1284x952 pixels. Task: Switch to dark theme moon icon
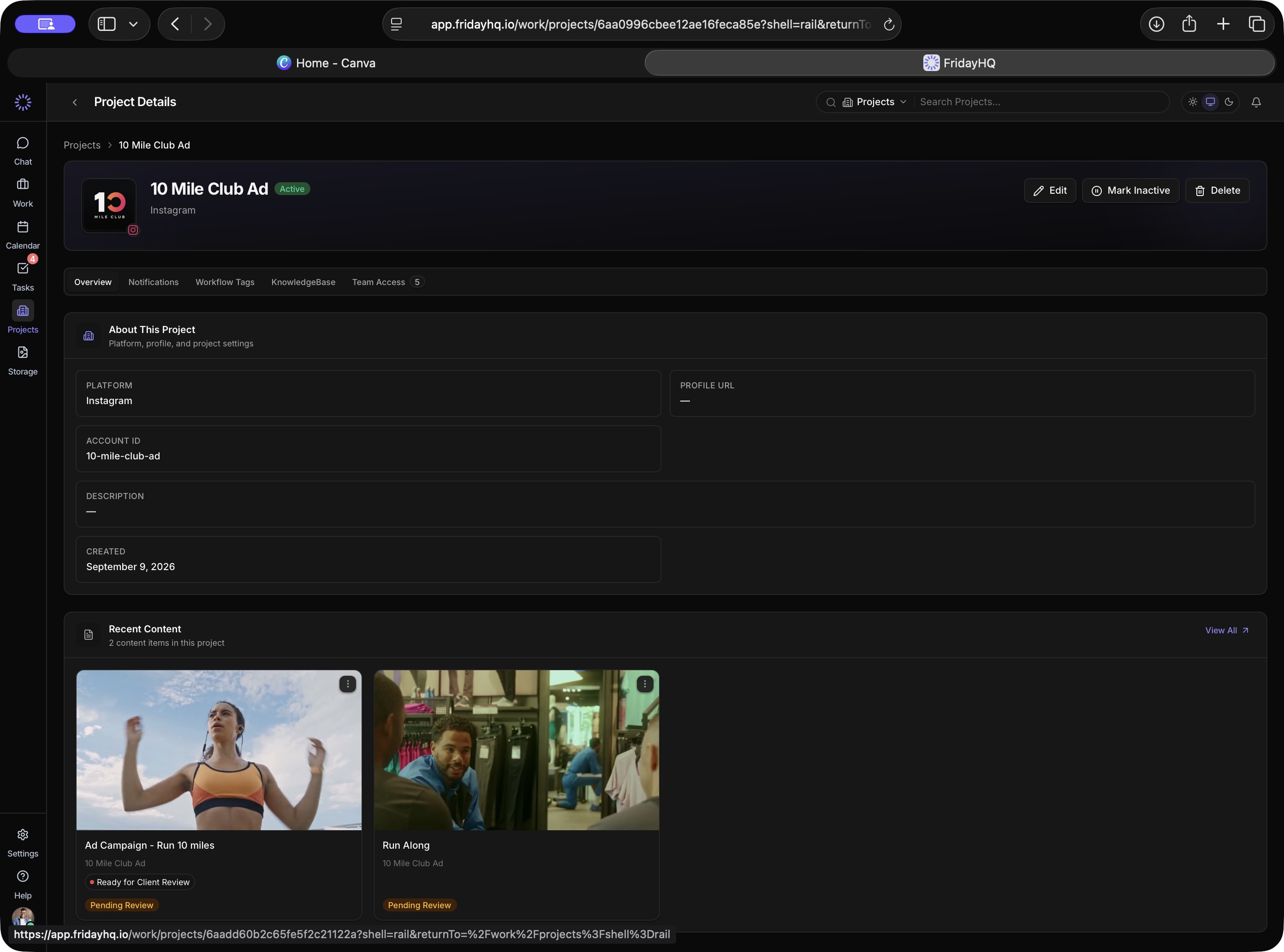[x=1229, y=102]
